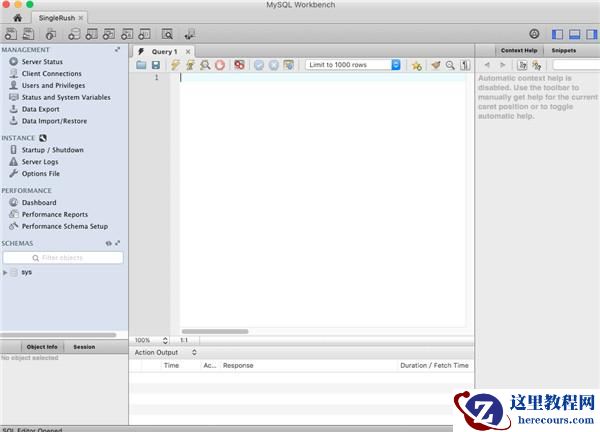
Task: Open the Snippets tab
Action: pos(564,51)
